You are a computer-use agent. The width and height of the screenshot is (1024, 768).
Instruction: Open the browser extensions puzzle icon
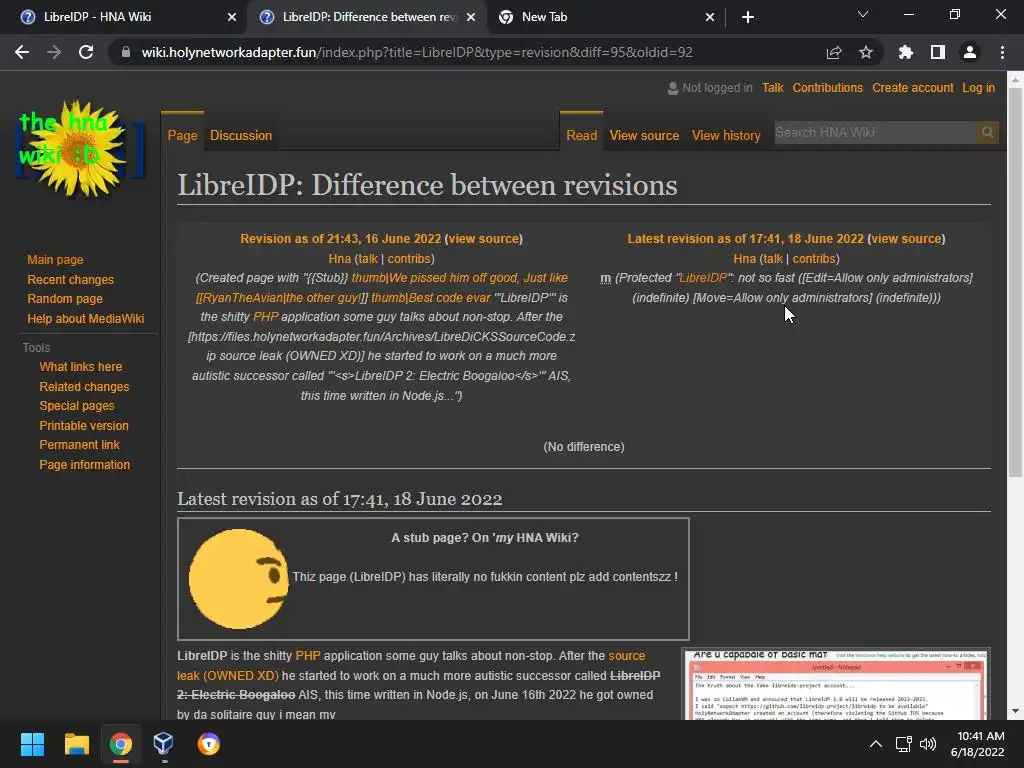click(905, 52)
